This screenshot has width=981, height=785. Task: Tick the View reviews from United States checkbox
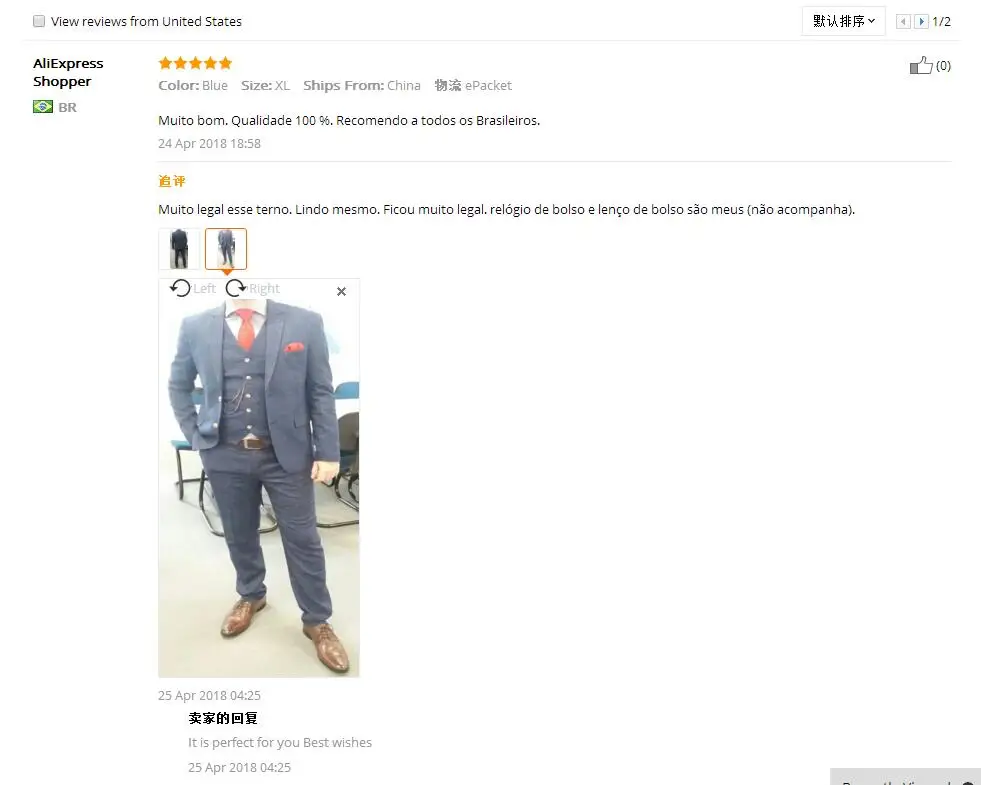click(39, 21)
